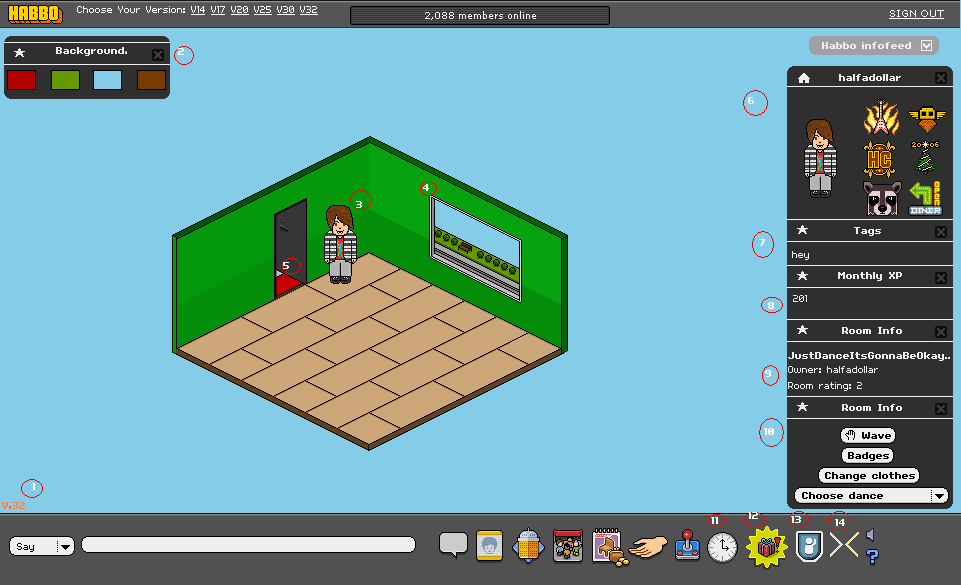Image resolution: width=961 pixels, height=585 pixels.
Task: Click the crossed sticks icon
Action: pos(844,545)
